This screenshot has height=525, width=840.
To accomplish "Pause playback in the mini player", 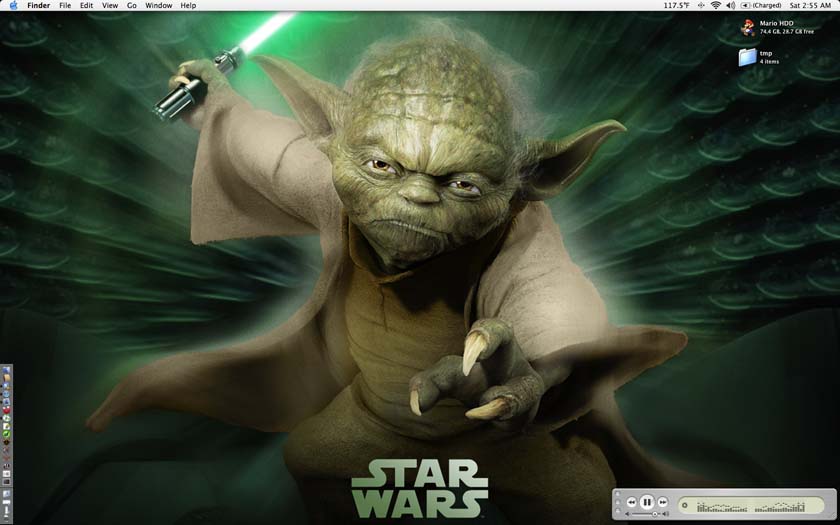I will coord(647,502).
